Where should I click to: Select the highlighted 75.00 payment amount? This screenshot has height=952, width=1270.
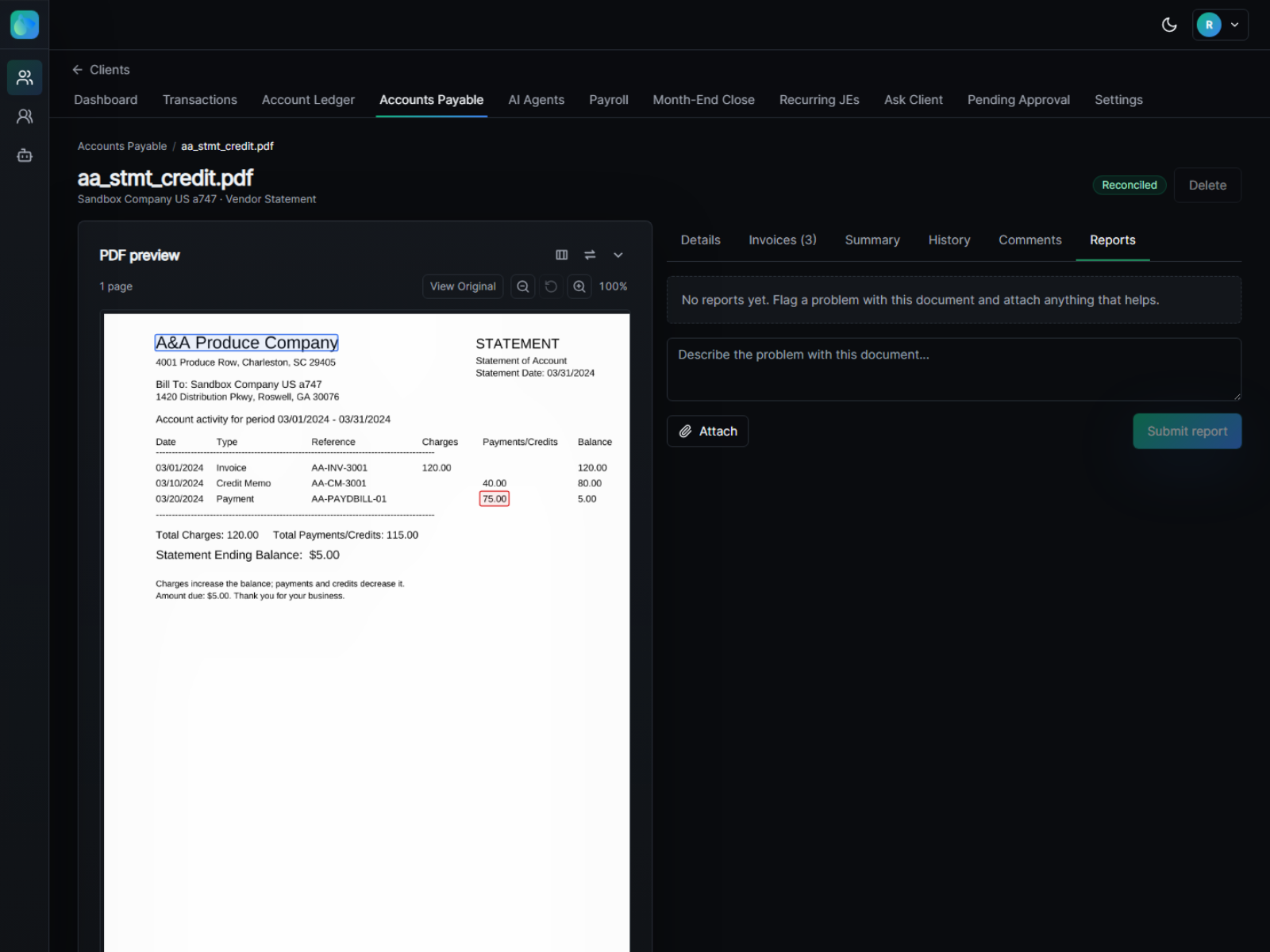point(495,499)
